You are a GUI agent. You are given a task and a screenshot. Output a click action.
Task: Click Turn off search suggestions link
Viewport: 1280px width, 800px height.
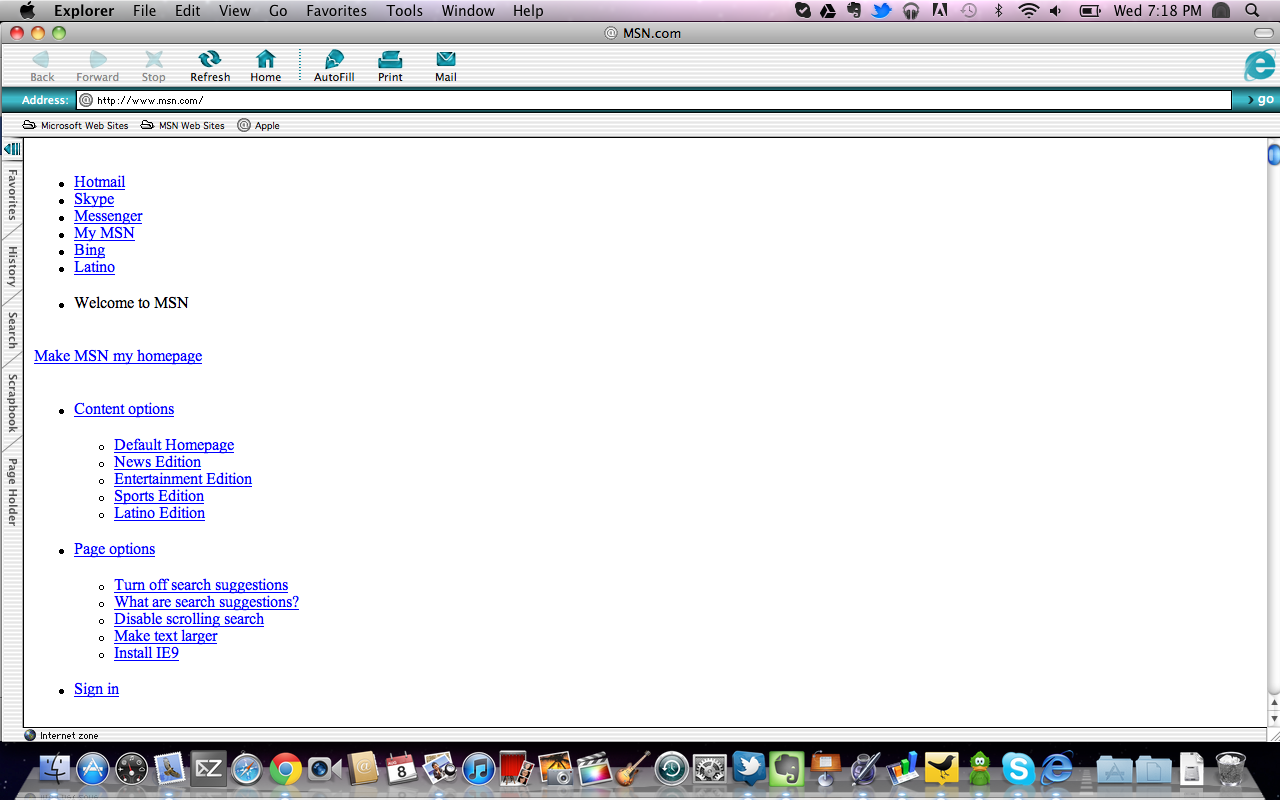[x=201, y=585]
